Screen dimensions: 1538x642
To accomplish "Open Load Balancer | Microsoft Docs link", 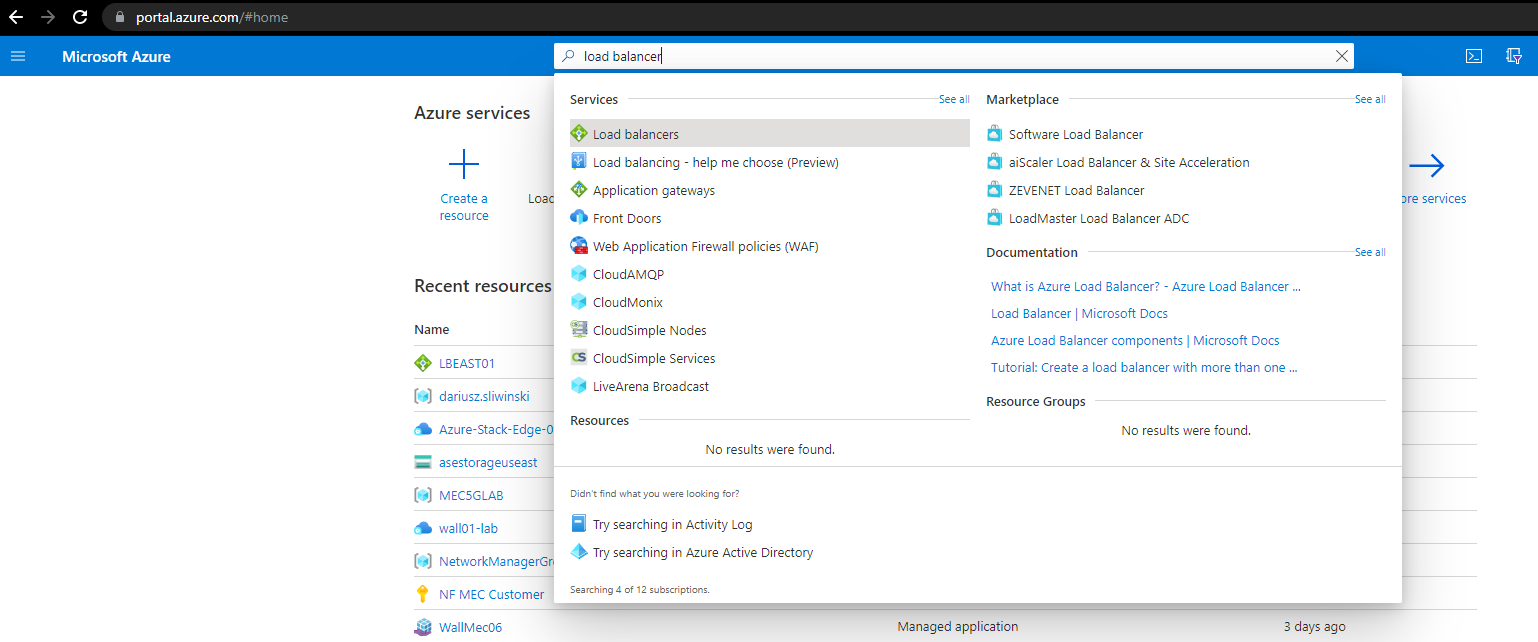I will [x=1079, y=313].
